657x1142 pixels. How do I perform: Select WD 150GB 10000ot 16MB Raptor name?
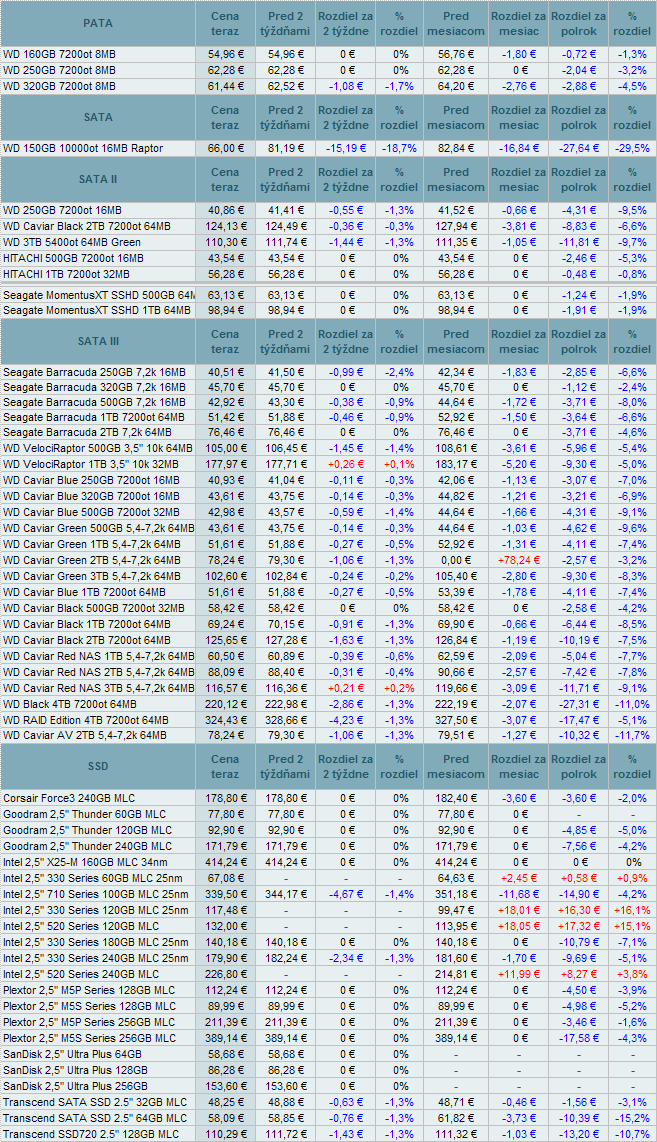pyautogui.click(x=83, y=149)
